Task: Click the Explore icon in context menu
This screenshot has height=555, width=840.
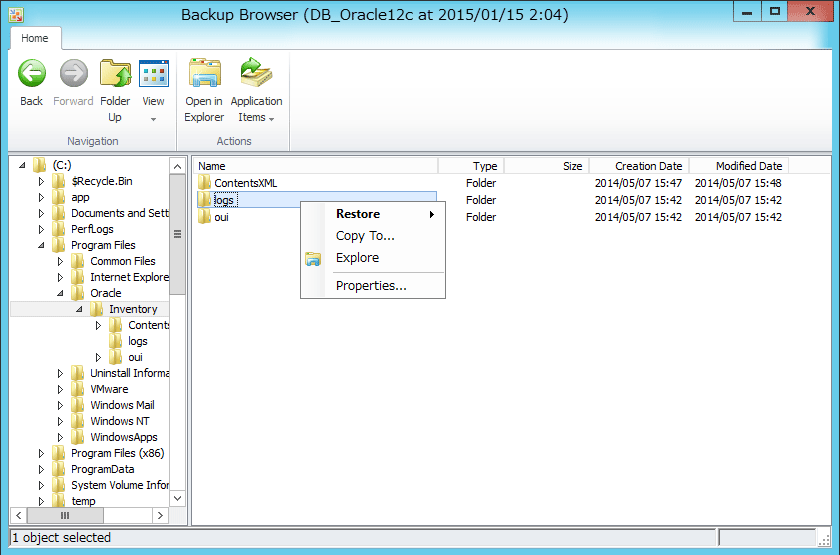Action: (313, 259)
